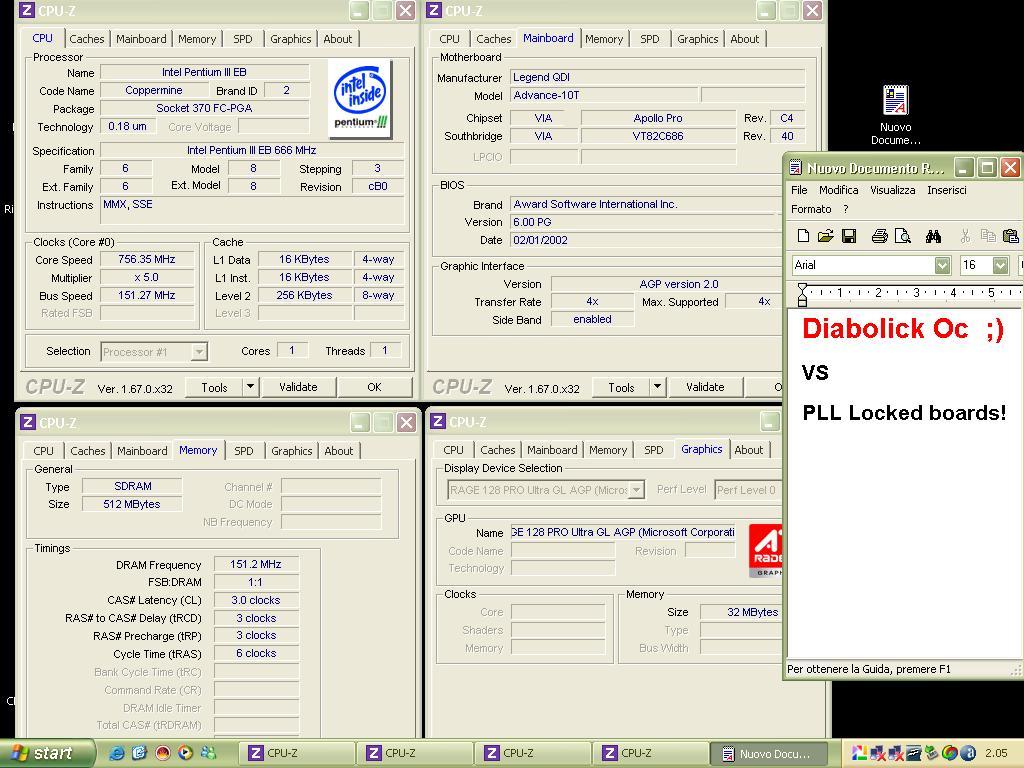Click the Paste clipboard icon in WordPad
Screen dimensions: 1024x768
click(x=1011, y=236)
